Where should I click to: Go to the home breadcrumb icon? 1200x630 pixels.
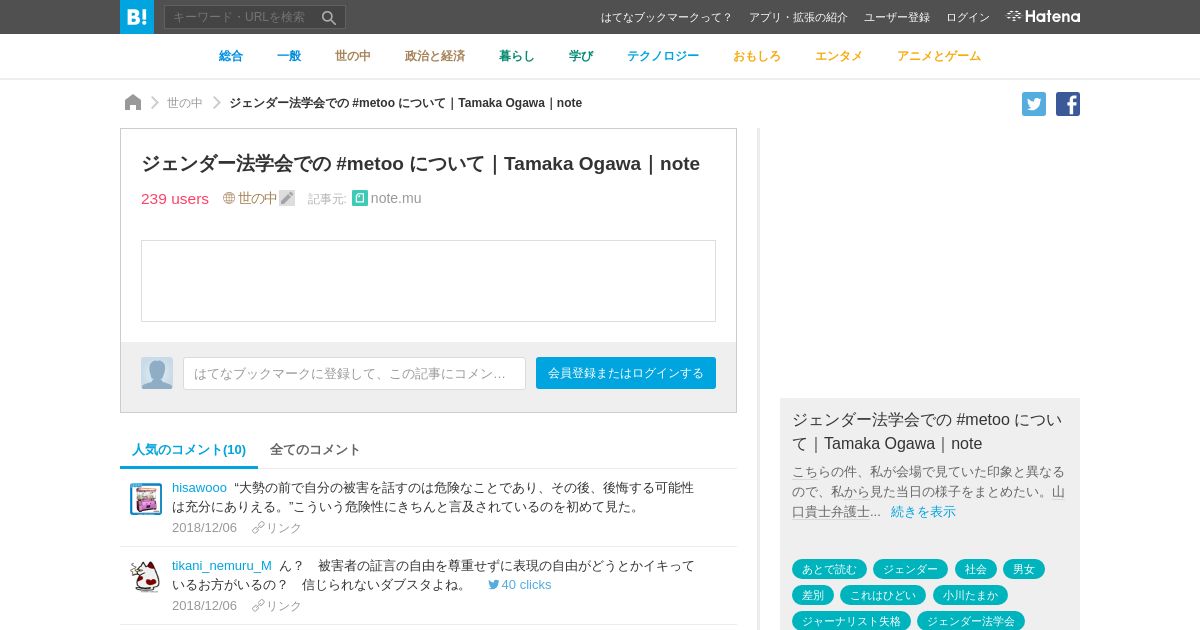tap(133, 102)
